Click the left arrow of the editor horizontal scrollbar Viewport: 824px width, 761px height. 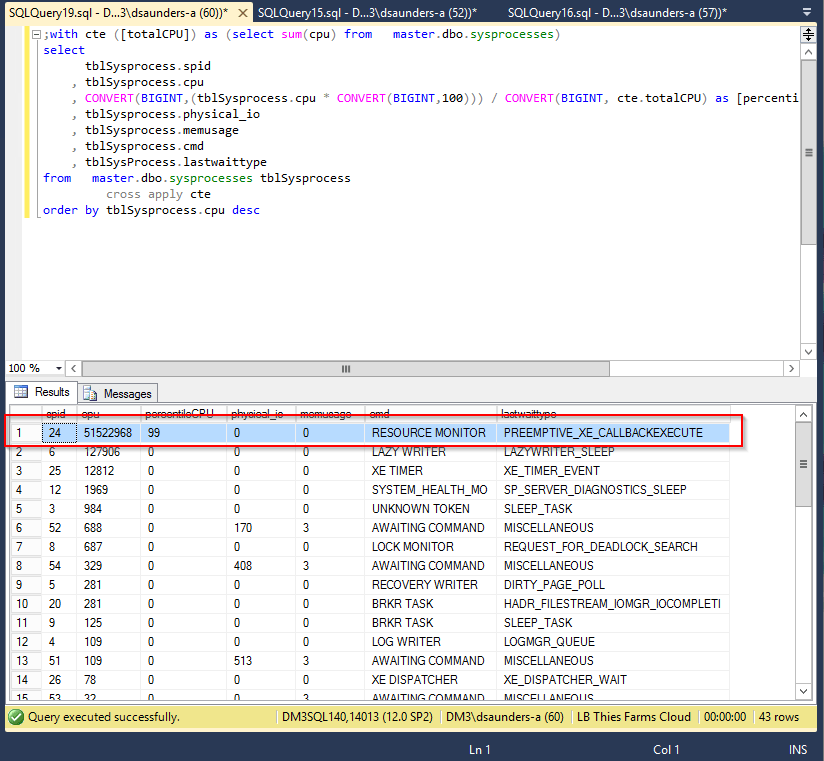click(x=75, y=369)
